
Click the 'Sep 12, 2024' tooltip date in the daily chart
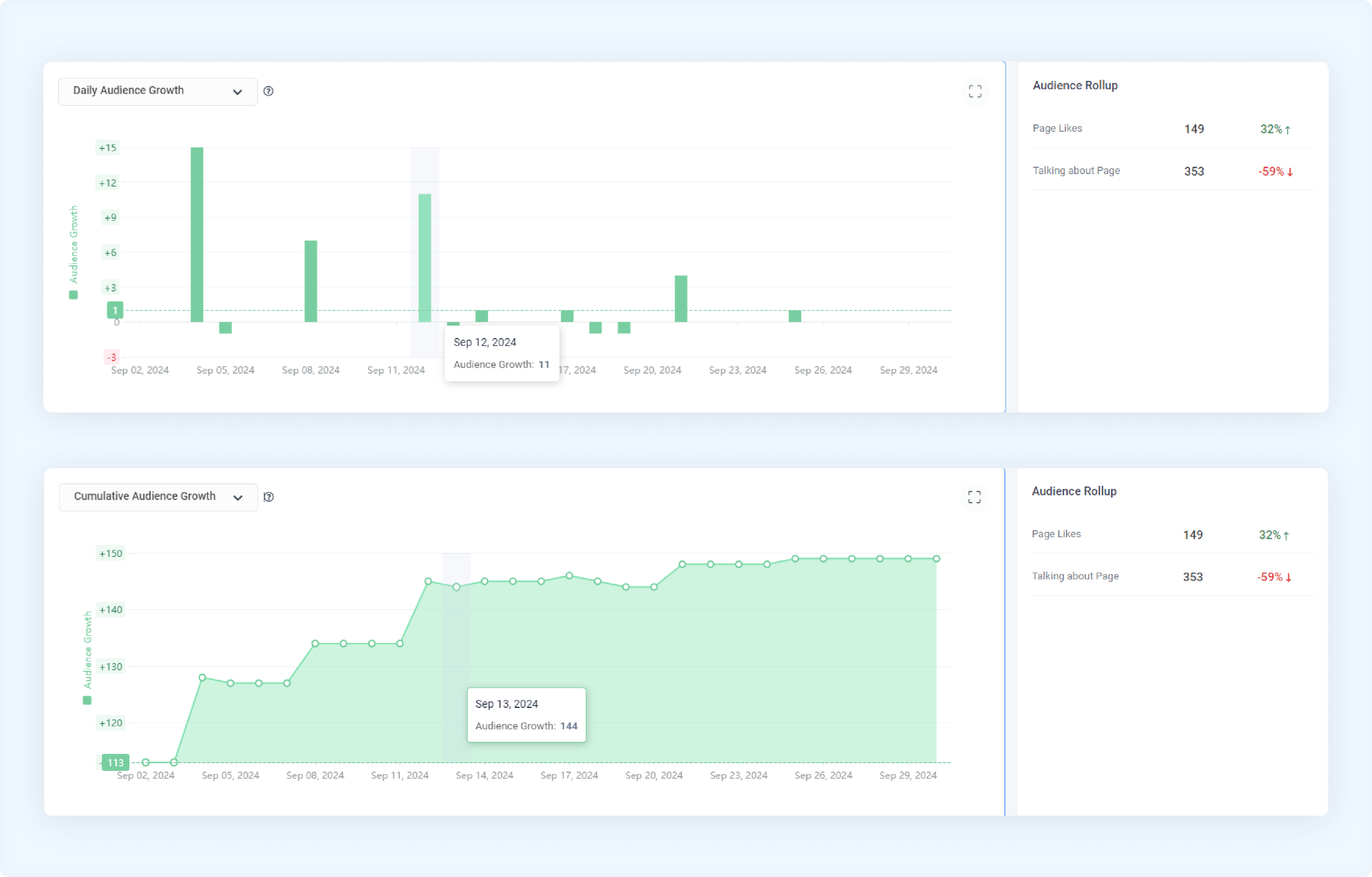pyautogui.click(x=485, y=342)
